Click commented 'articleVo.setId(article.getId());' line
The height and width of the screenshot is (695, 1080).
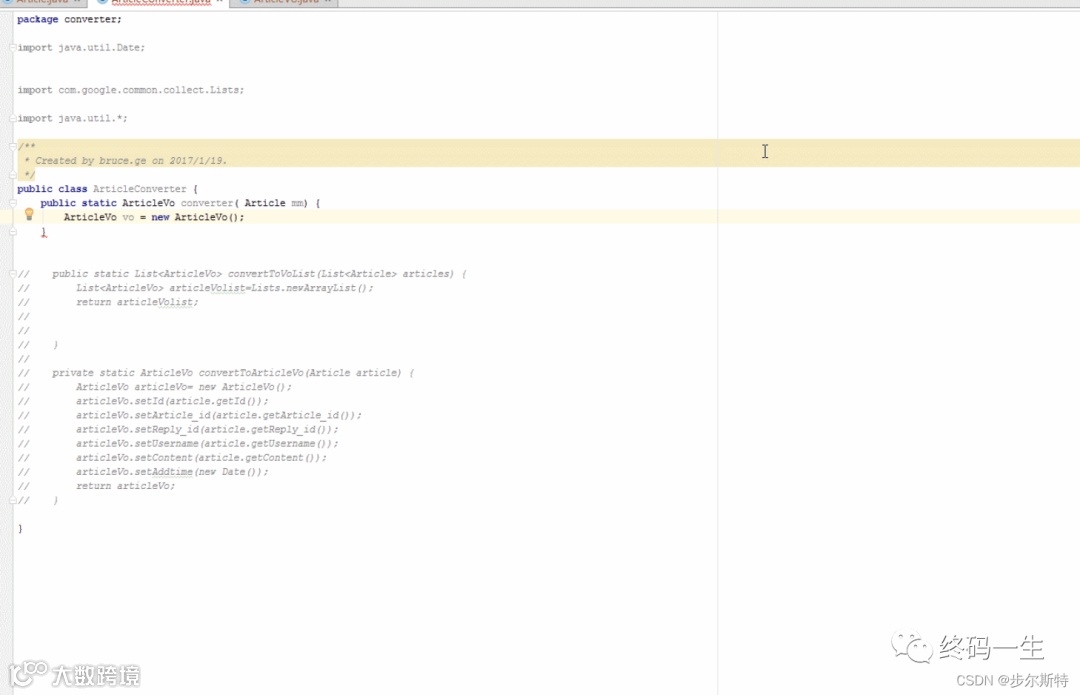pyautogui.click(x=172, y=402)
